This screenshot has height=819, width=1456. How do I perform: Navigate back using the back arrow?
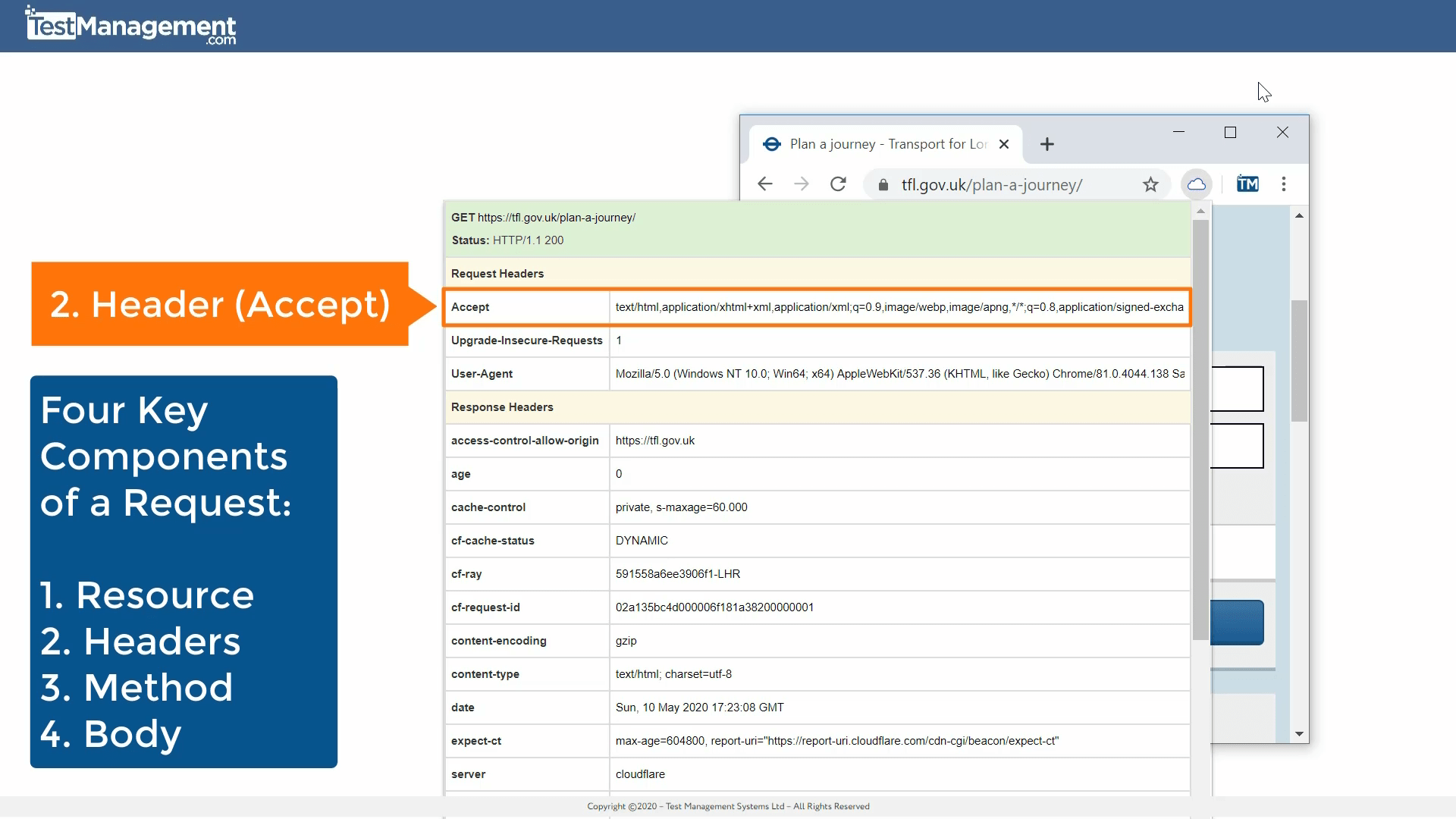tap(764, 184)
